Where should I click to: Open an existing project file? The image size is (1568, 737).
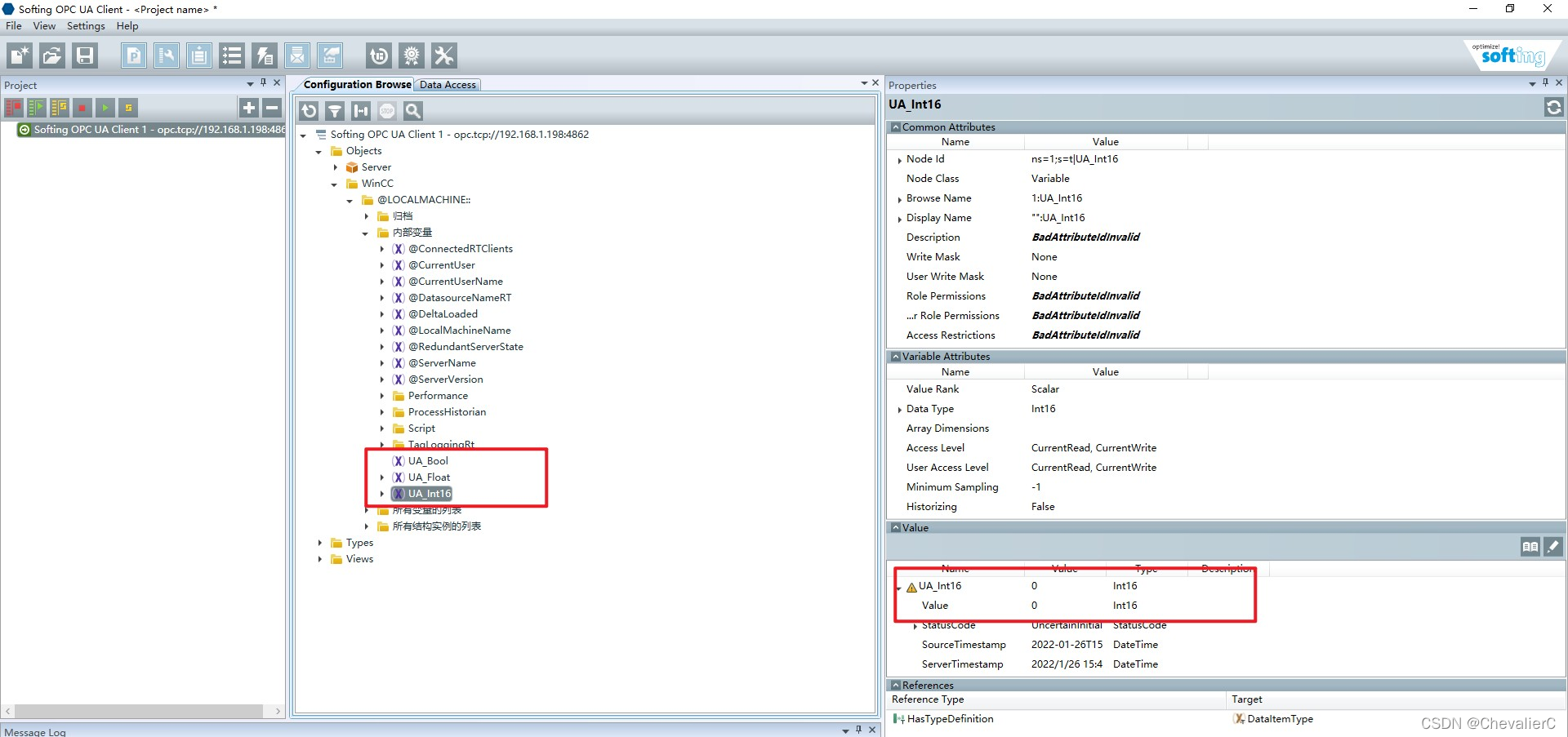(52, 55)
